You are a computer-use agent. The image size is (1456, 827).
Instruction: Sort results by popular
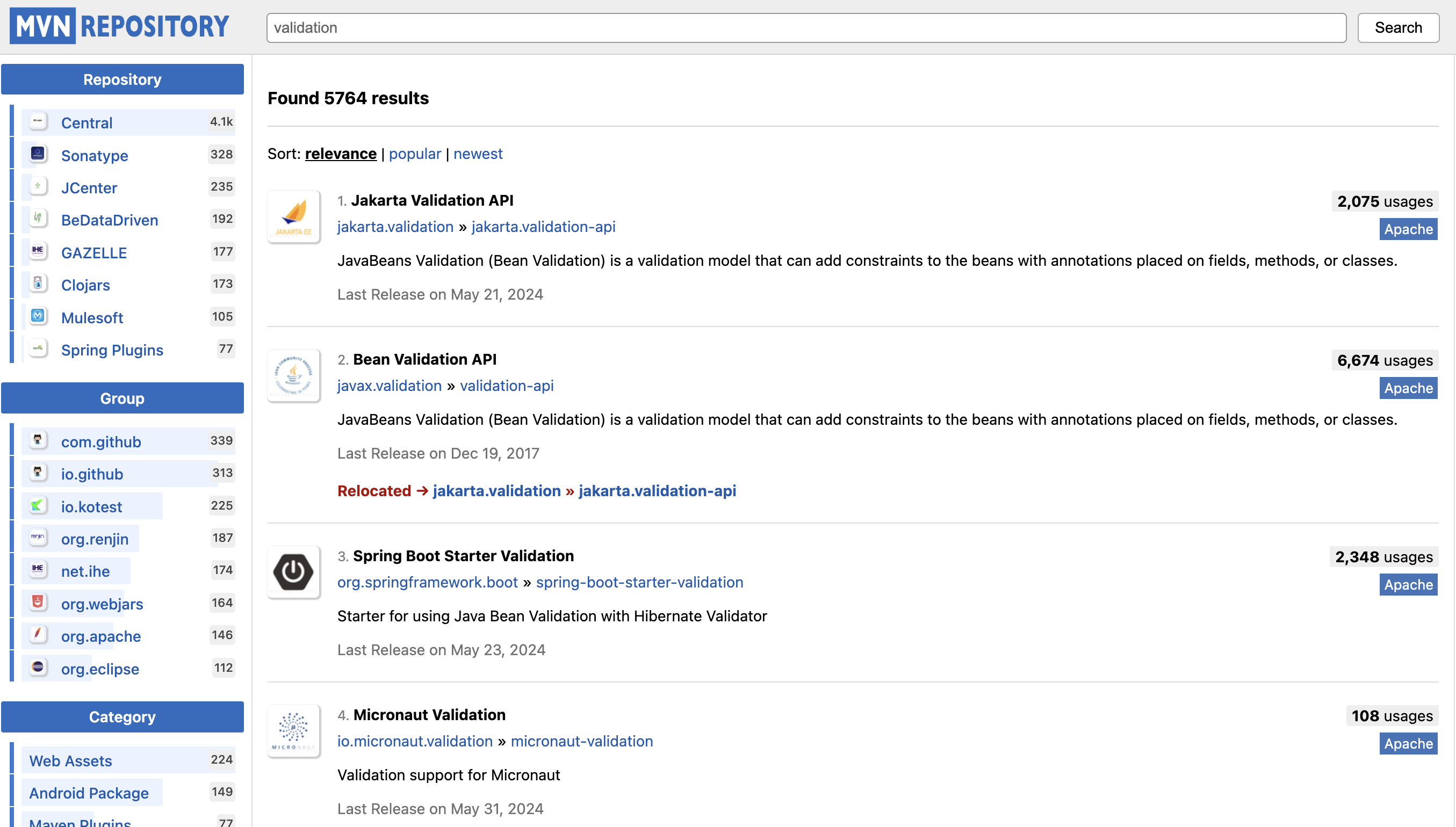[415, 154]
